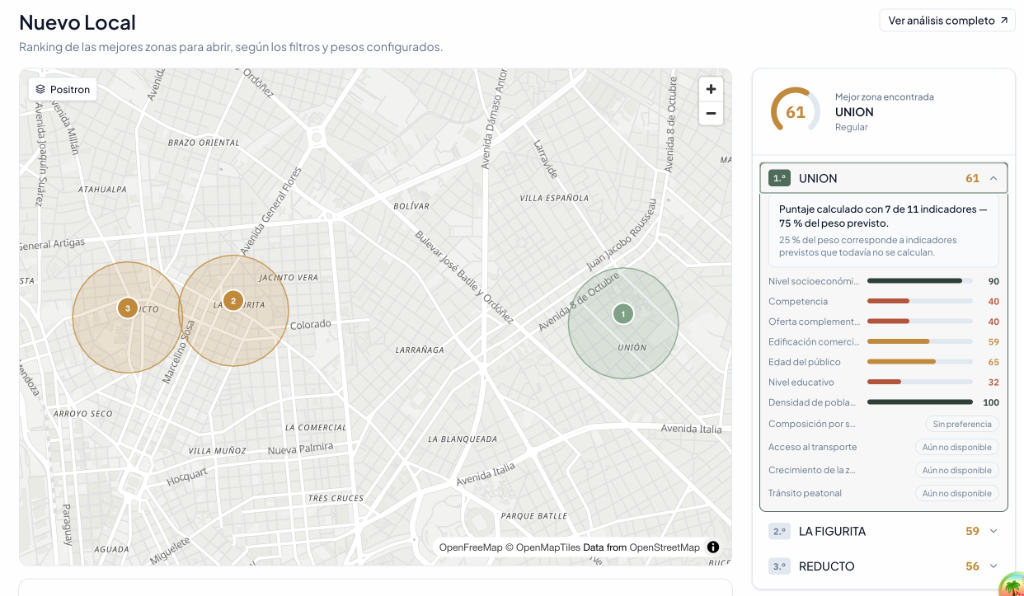Click the Crecimiento de la z... indicator label
The height and width of the screenshot is (596, 1024).
[812, 470]
